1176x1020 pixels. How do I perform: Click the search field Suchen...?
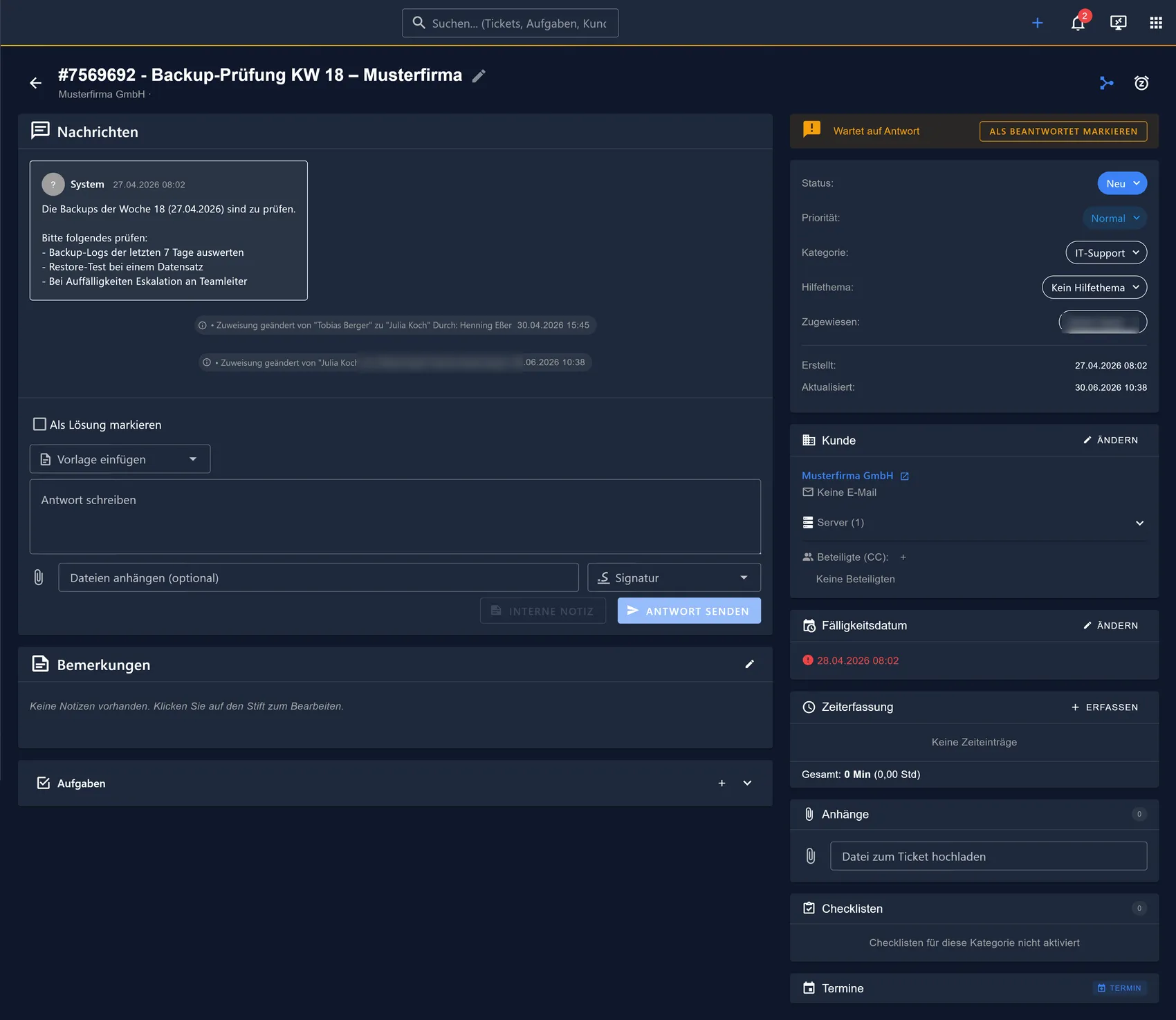pyautogui.click(x=510, y=23)
